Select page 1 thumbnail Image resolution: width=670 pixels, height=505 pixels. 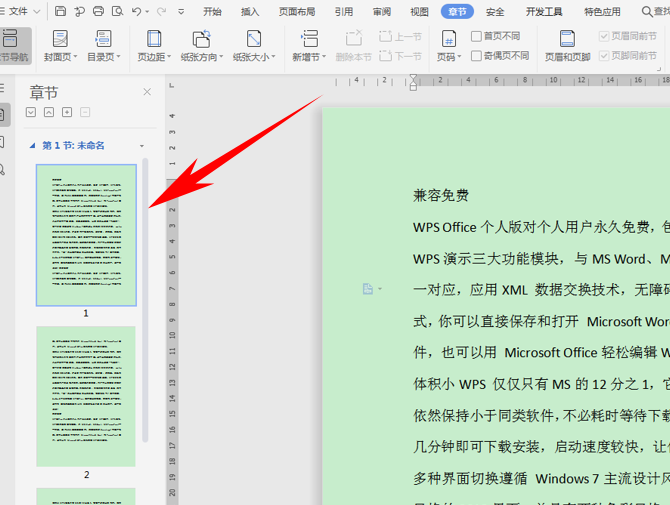tap(86, 235)
